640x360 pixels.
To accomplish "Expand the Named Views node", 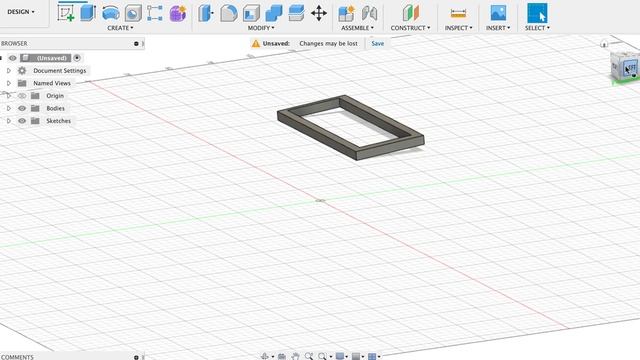I will point(9,83).
